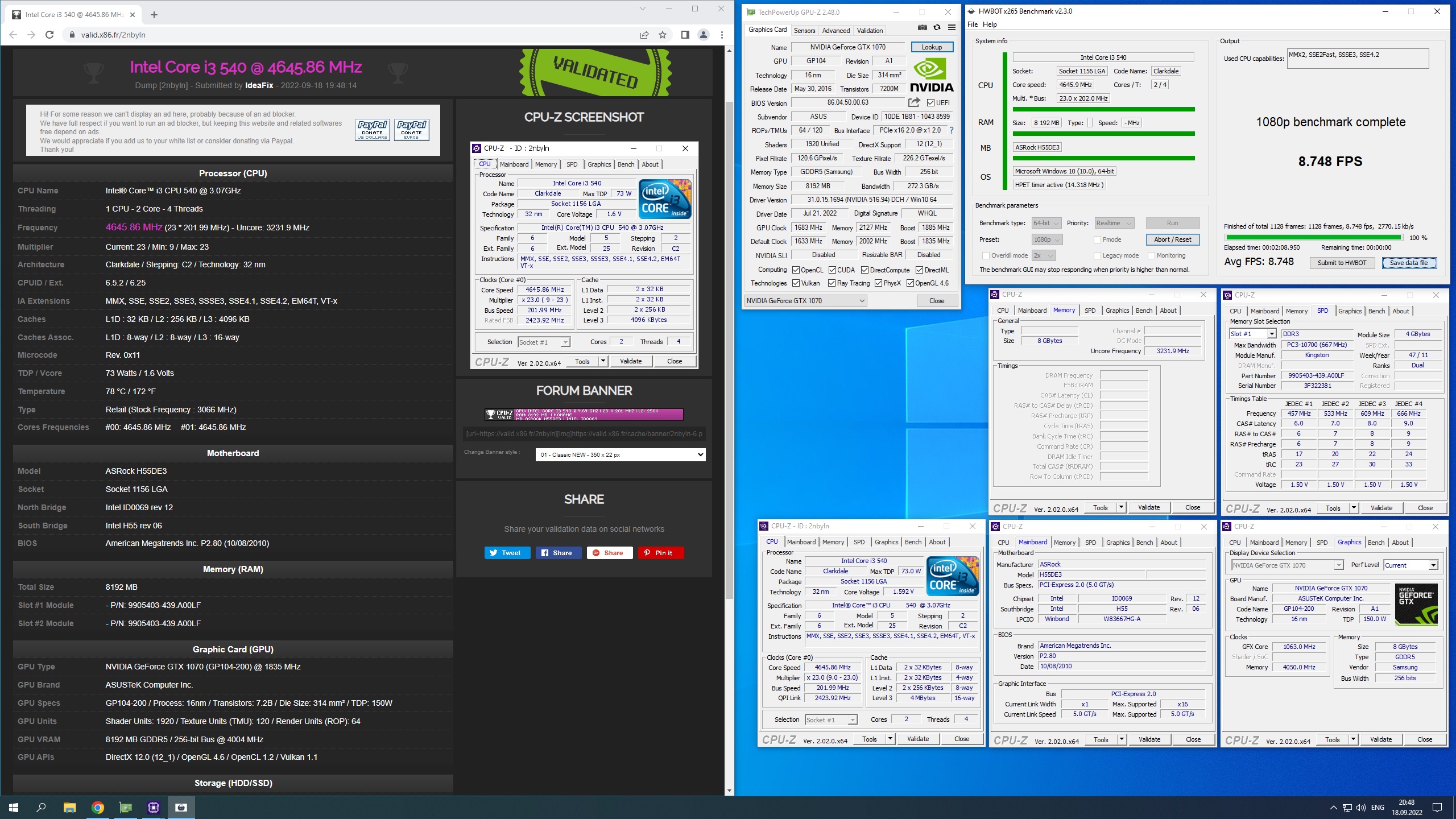Toggle the UEFI checkbox in GPU-Z
Image resolution: width=1456 pixels, height=819 pixels.
[930, 103]
